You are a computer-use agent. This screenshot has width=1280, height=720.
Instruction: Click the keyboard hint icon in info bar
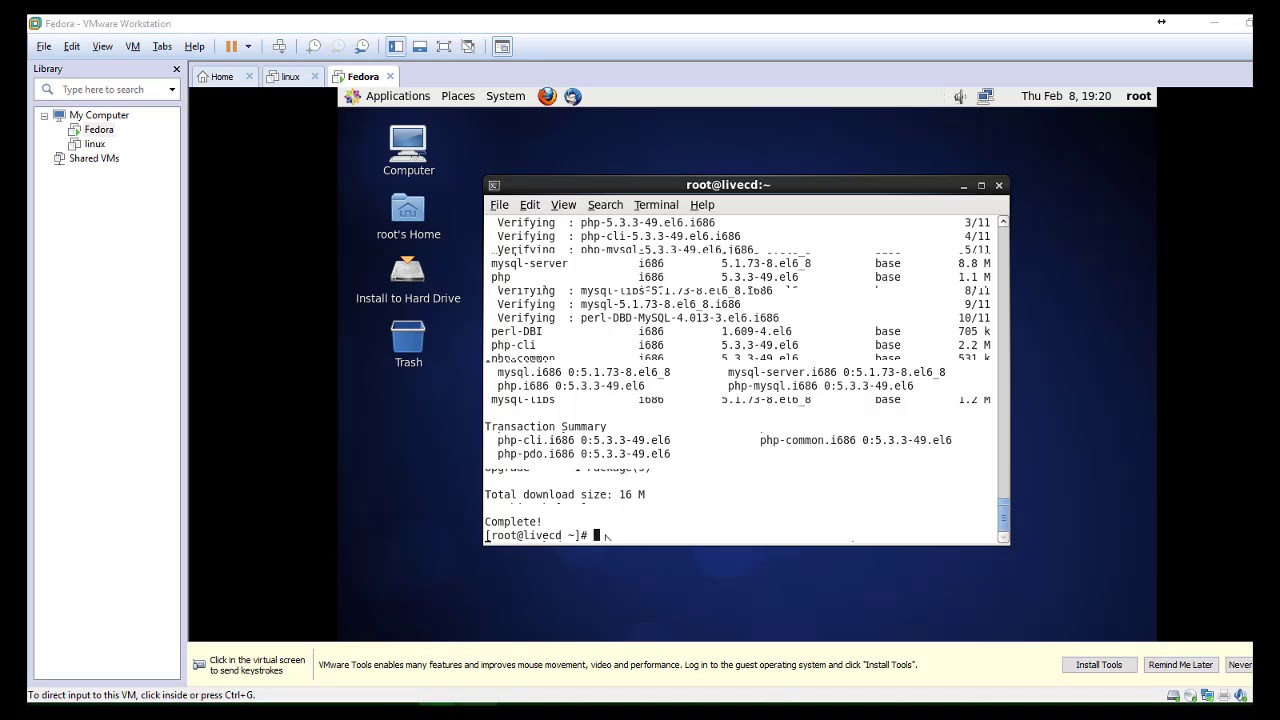[x=199, y=664]
